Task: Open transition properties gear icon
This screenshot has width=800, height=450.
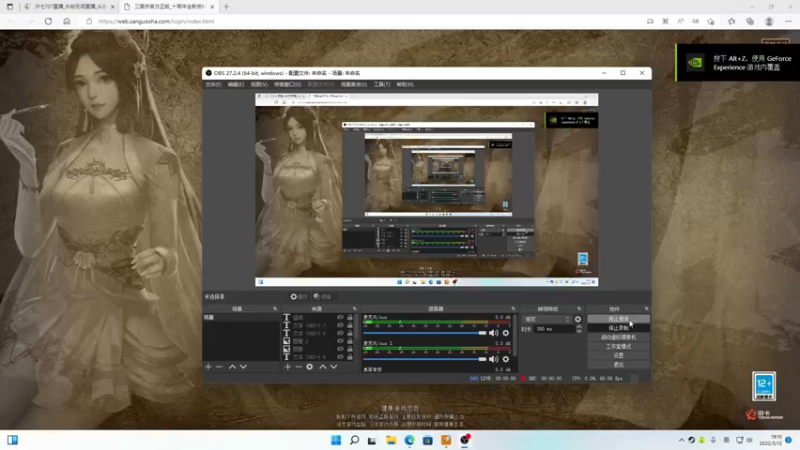Action: coord(578,319)
